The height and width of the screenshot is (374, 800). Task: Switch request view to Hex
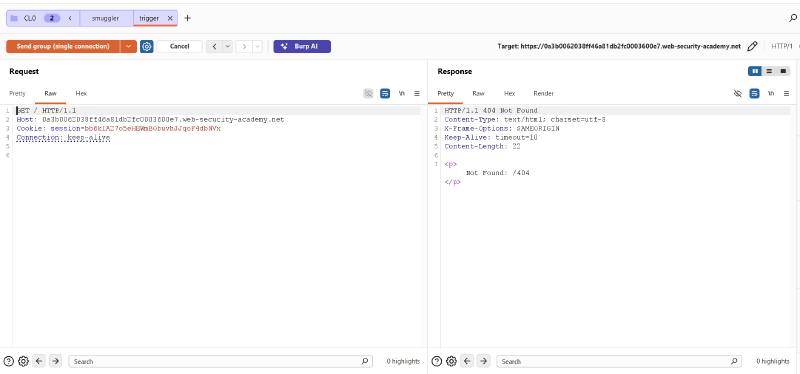(x=81, y=93)
